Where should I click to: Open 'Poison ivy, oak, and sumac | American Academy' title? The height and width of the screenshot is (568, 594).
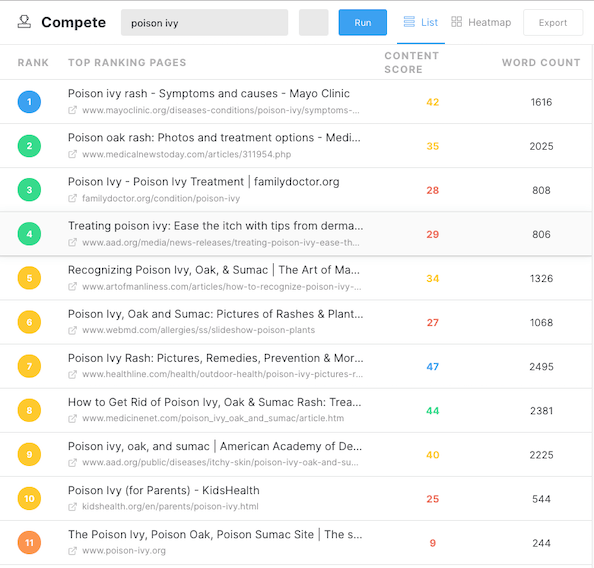tap(215, 446)
